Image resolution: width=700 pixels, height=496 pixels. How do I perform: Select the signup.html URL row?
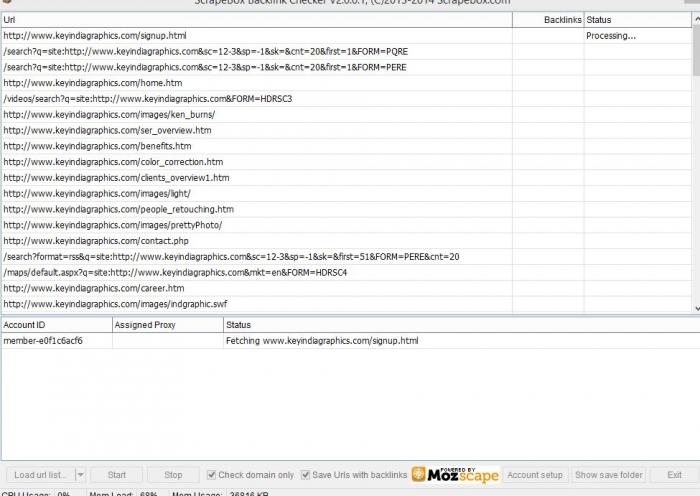point(346,36)
